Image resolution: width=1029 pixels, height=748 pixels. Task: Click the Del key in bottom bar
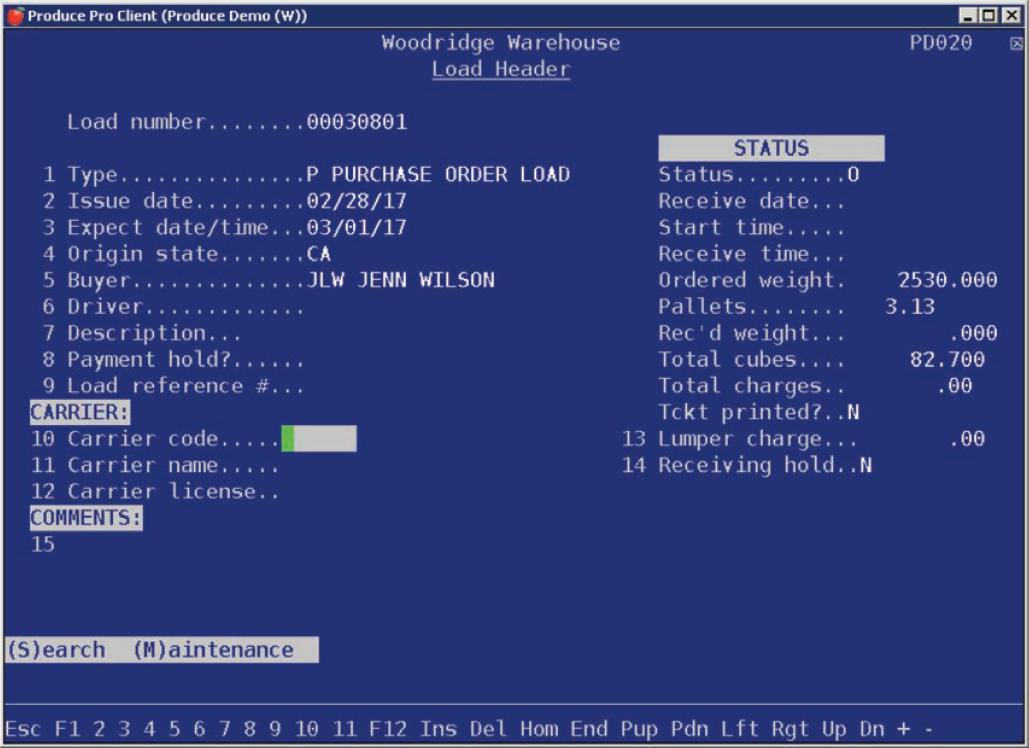488,729
